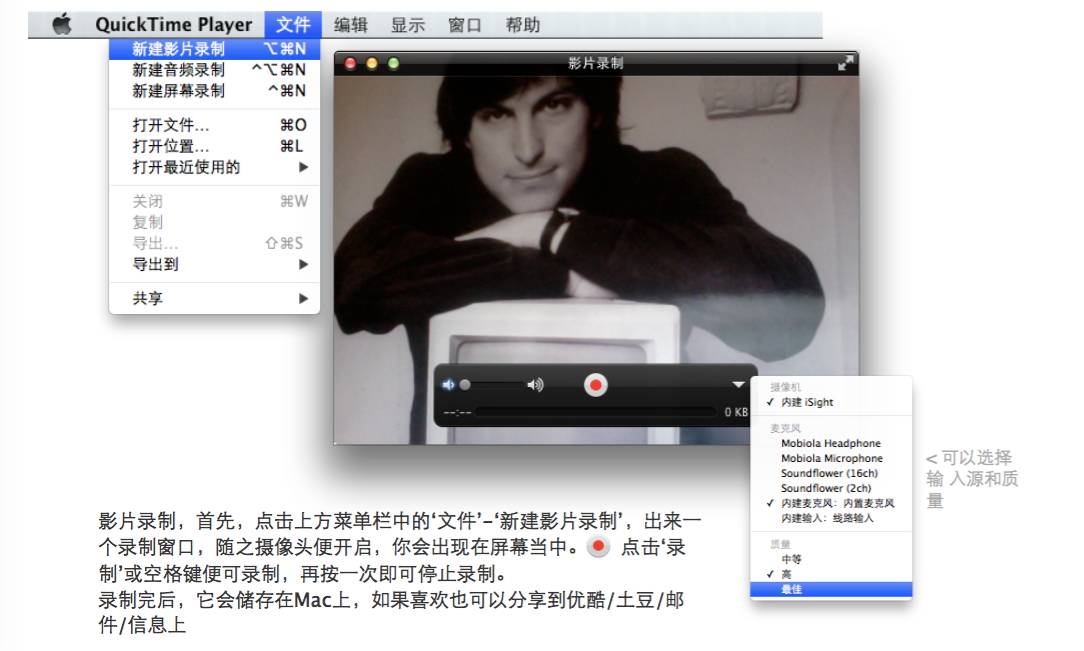This screenshot has height=651, width=1084.
Task: Click the red close window button
Action: (351, 64)
